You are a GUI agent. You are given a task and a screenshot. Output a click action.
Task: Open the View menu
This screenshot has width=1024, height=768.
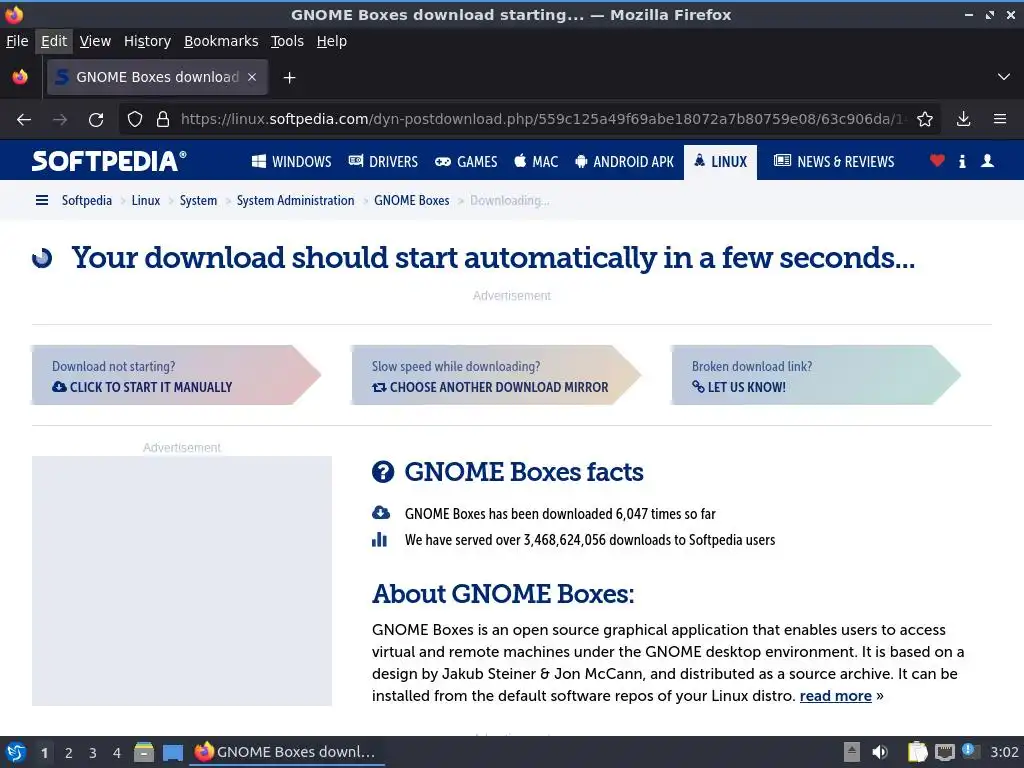point(95,41)
